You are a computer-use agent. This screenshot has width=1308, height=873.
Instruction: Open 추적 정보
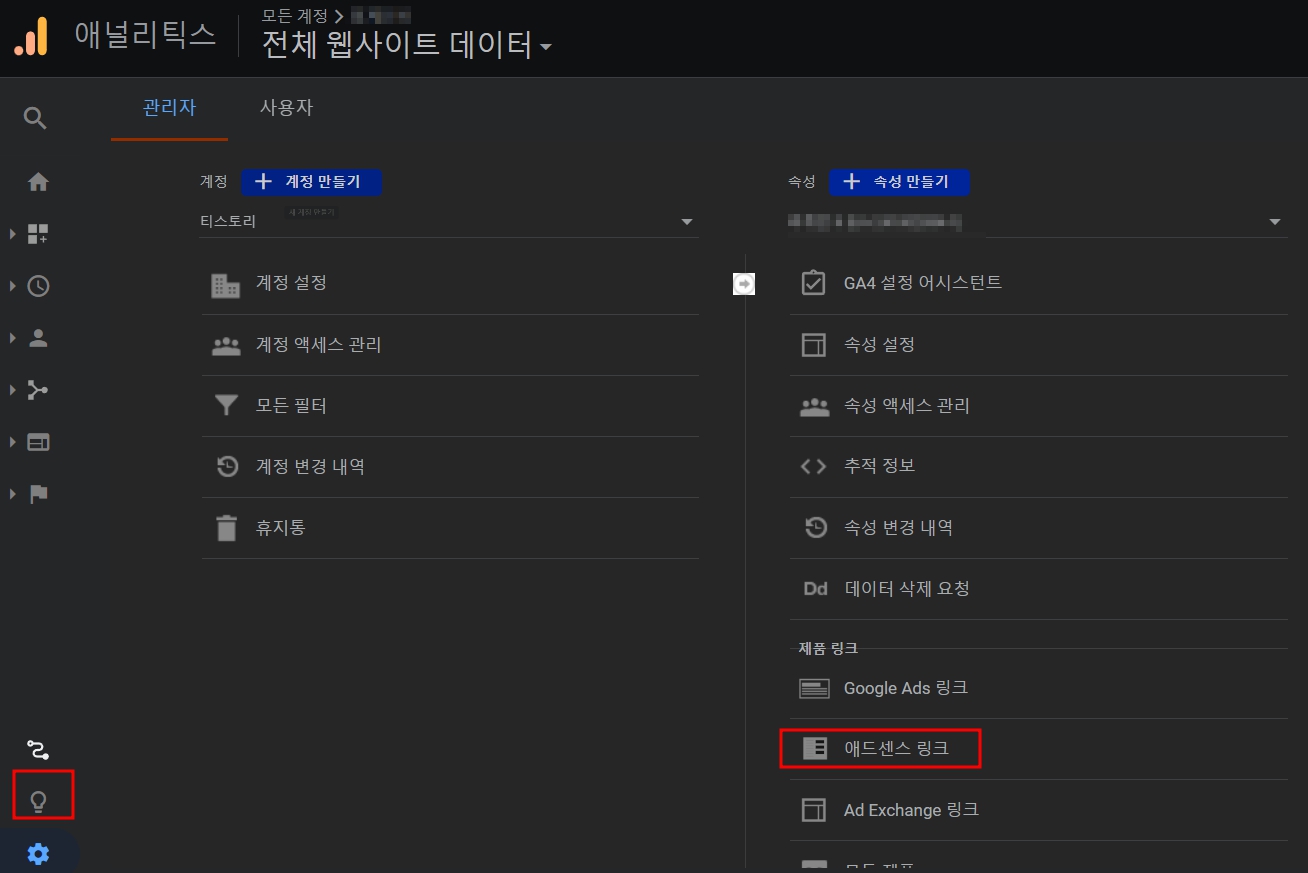[1038, 466]
